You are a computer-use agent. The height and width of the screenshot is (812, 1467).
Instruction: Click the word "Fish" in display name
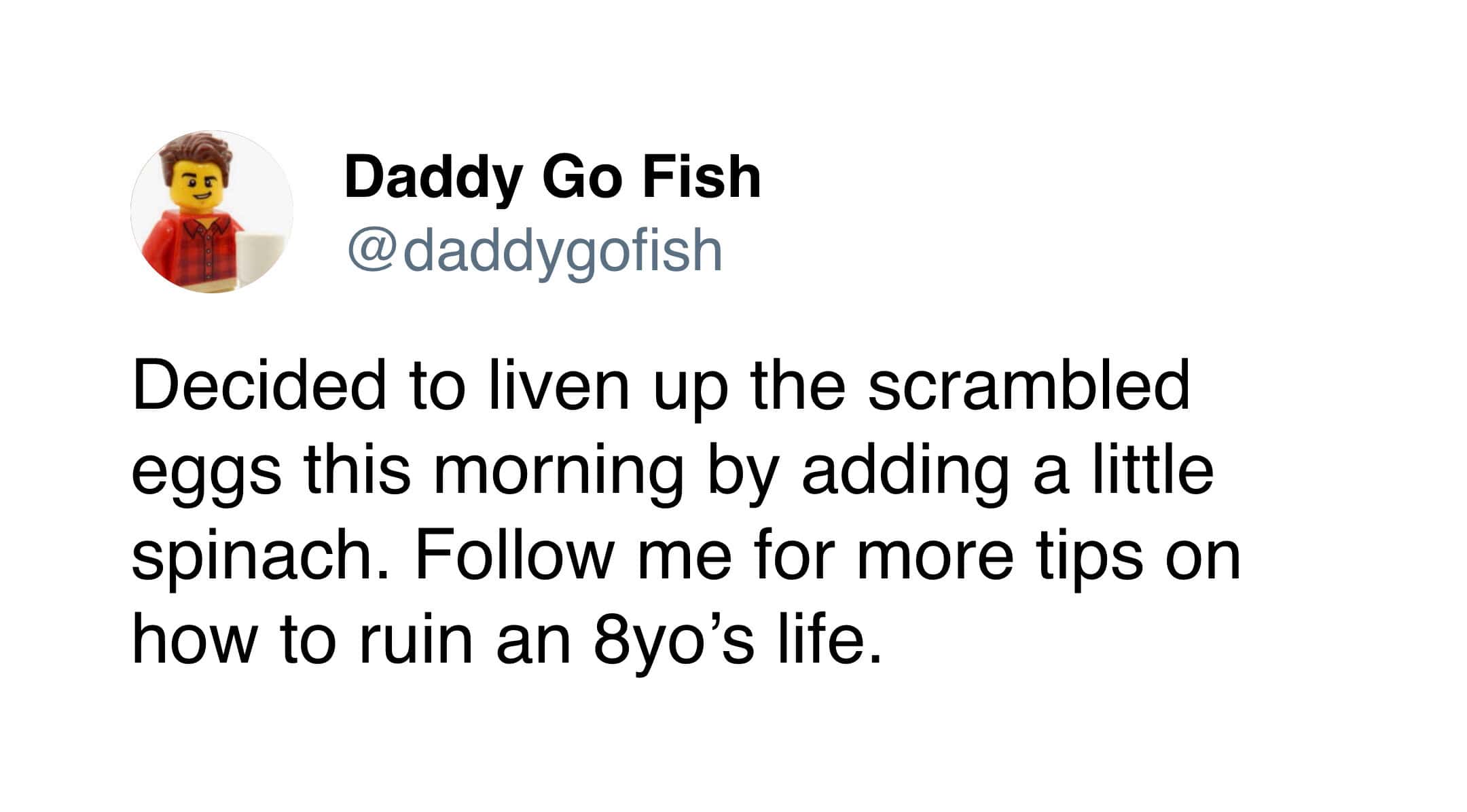pos(702,177)
